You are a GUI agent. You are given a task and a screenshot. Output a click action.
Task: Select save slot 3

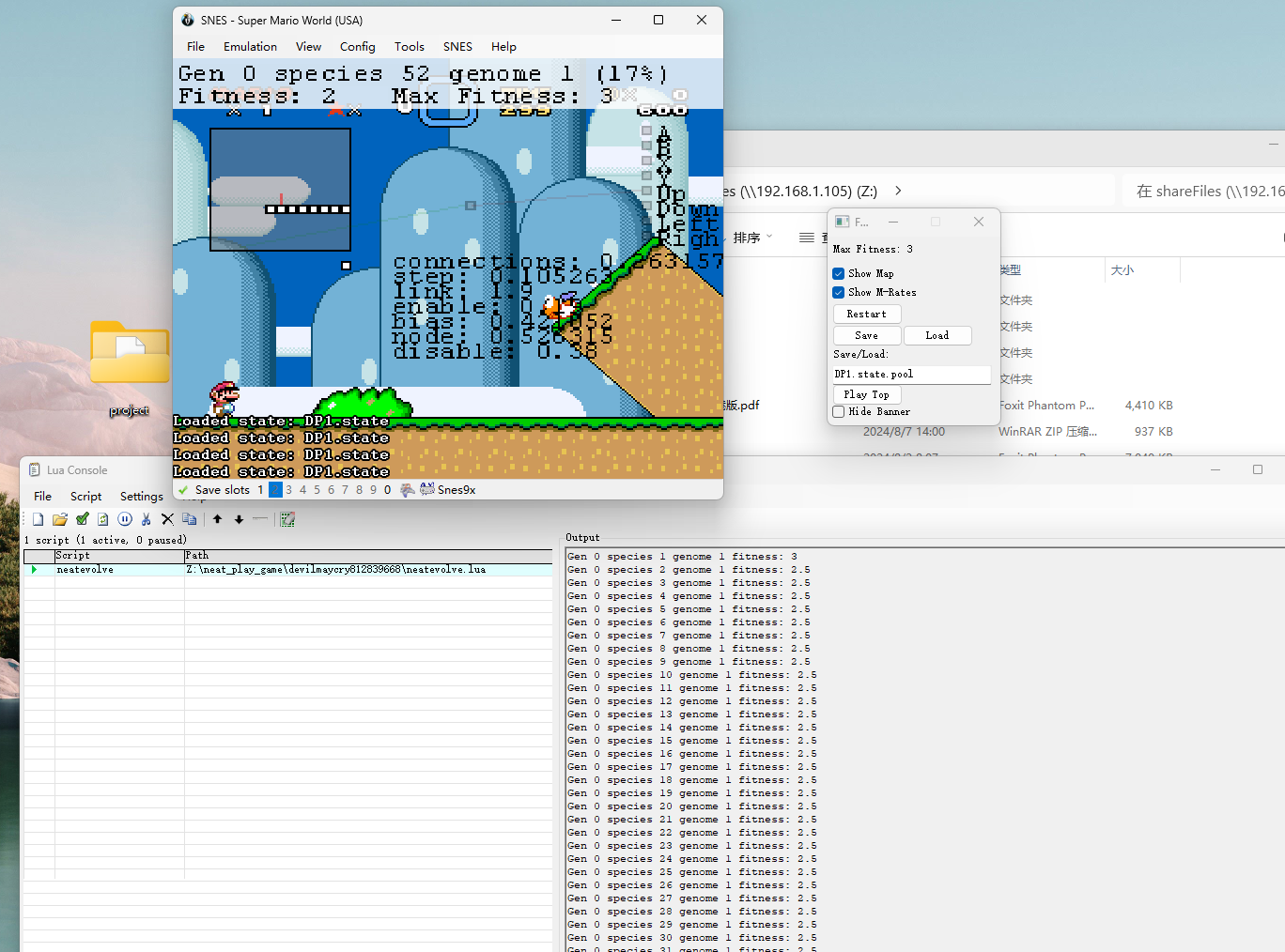coord(288,490)
